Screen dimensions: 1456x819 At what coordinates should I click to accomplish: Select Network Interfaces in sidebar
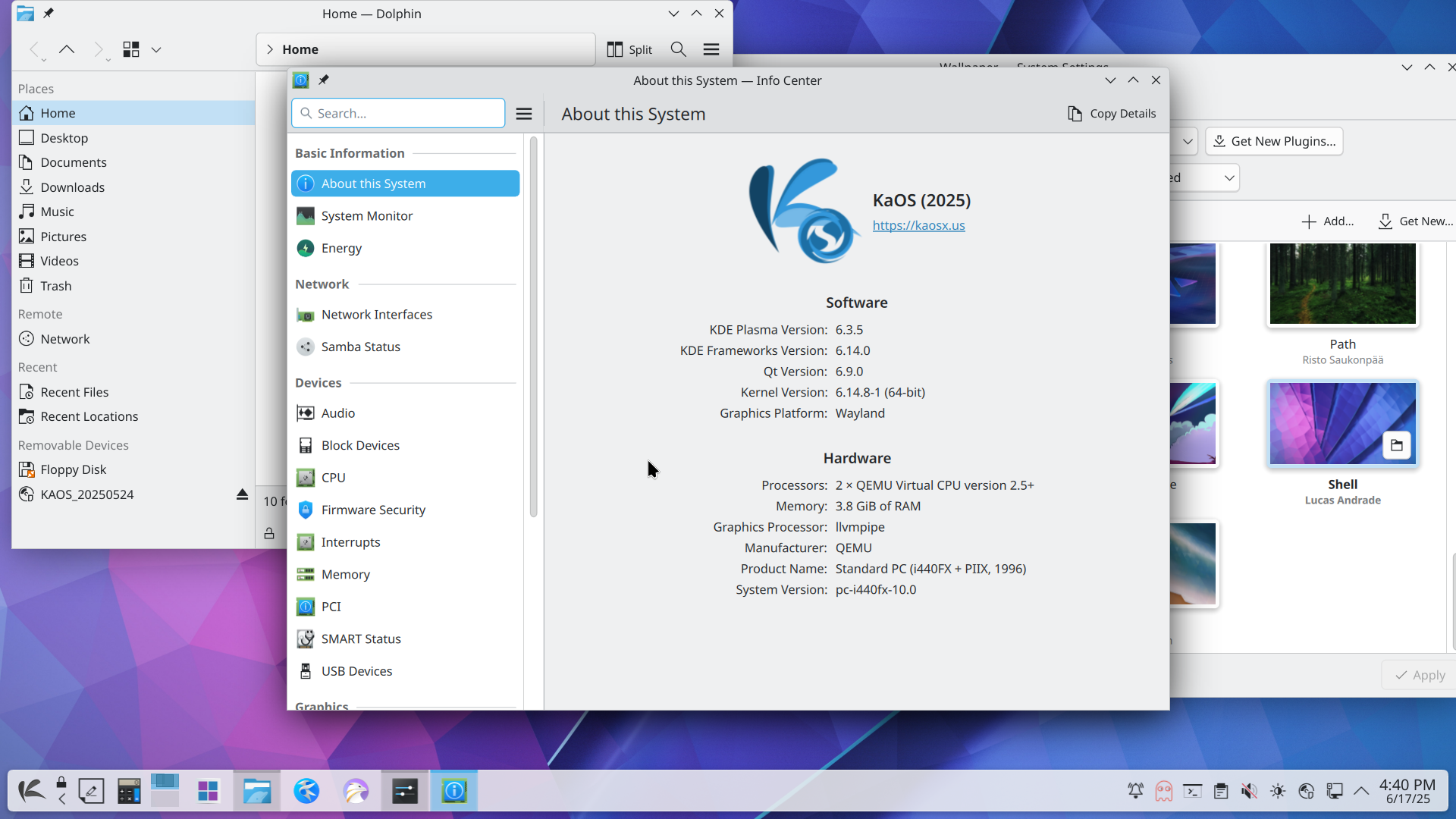click(405, 315)
